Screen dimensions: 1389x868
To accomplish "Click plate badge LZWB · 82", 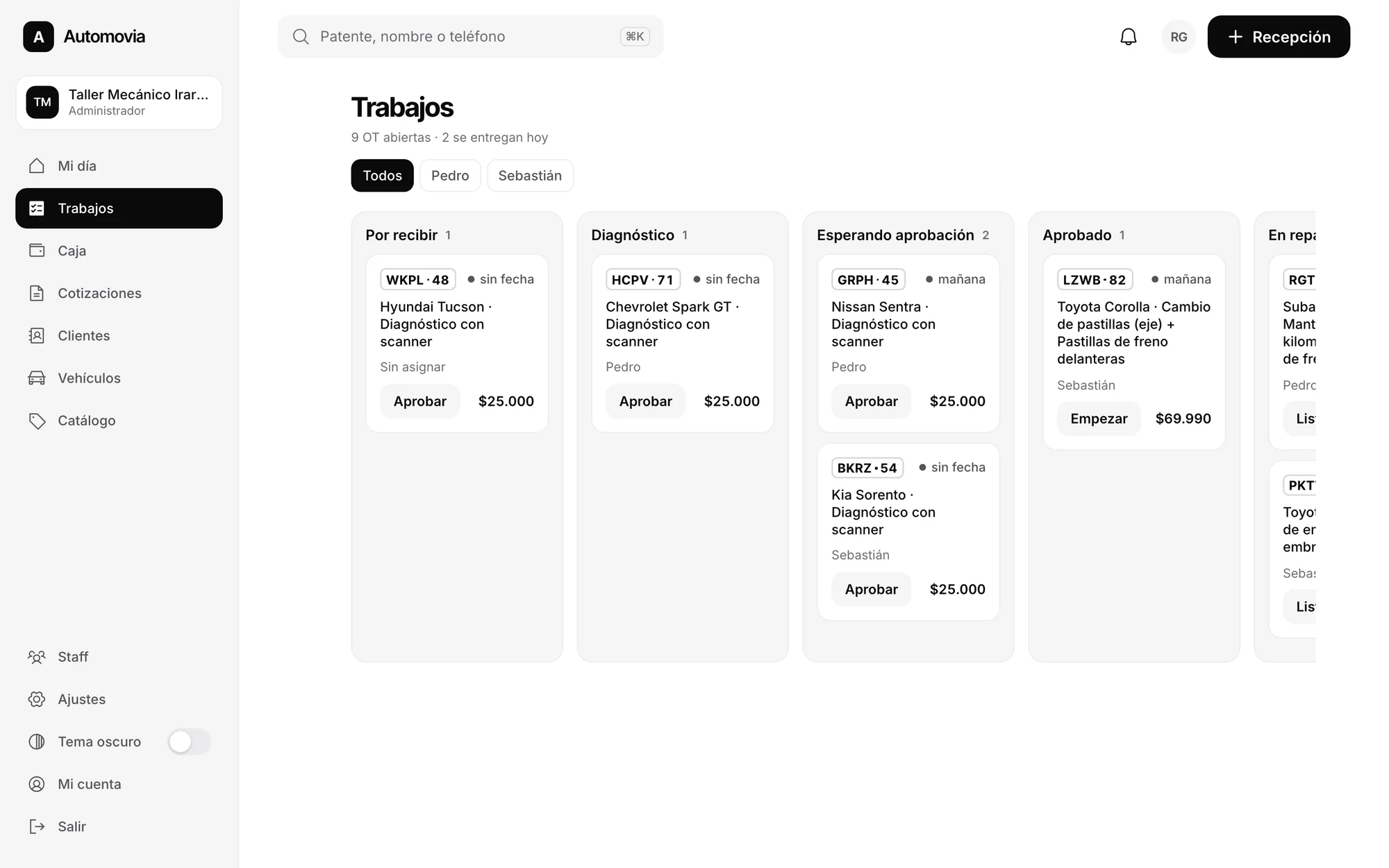I will point(1095,280).
